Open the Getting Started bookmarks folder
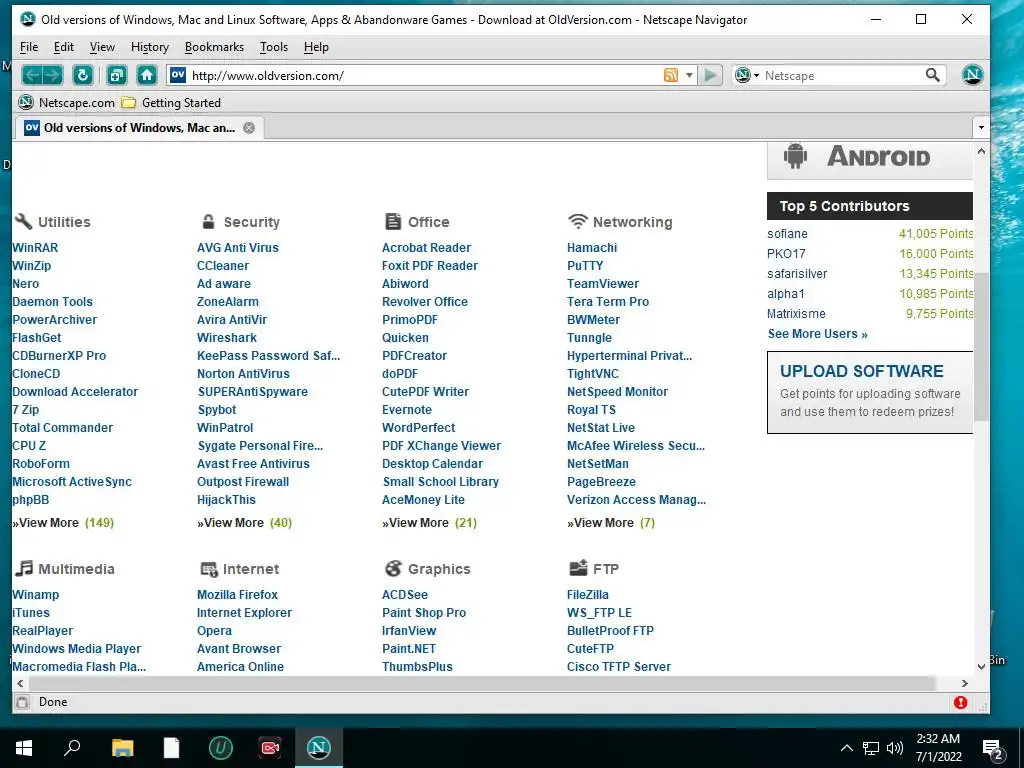1024x768 pixels. click(172, 103)
